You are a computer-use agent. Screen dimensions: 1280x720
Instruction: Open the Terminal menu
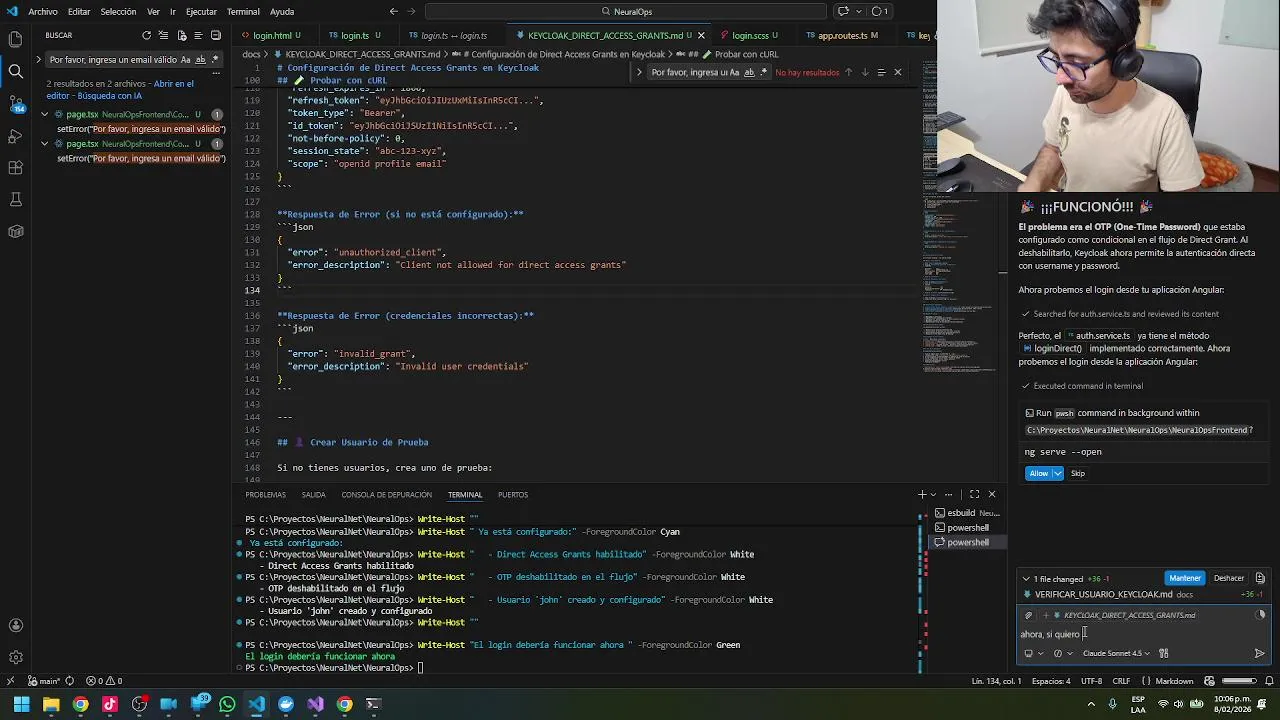(243, 12)
